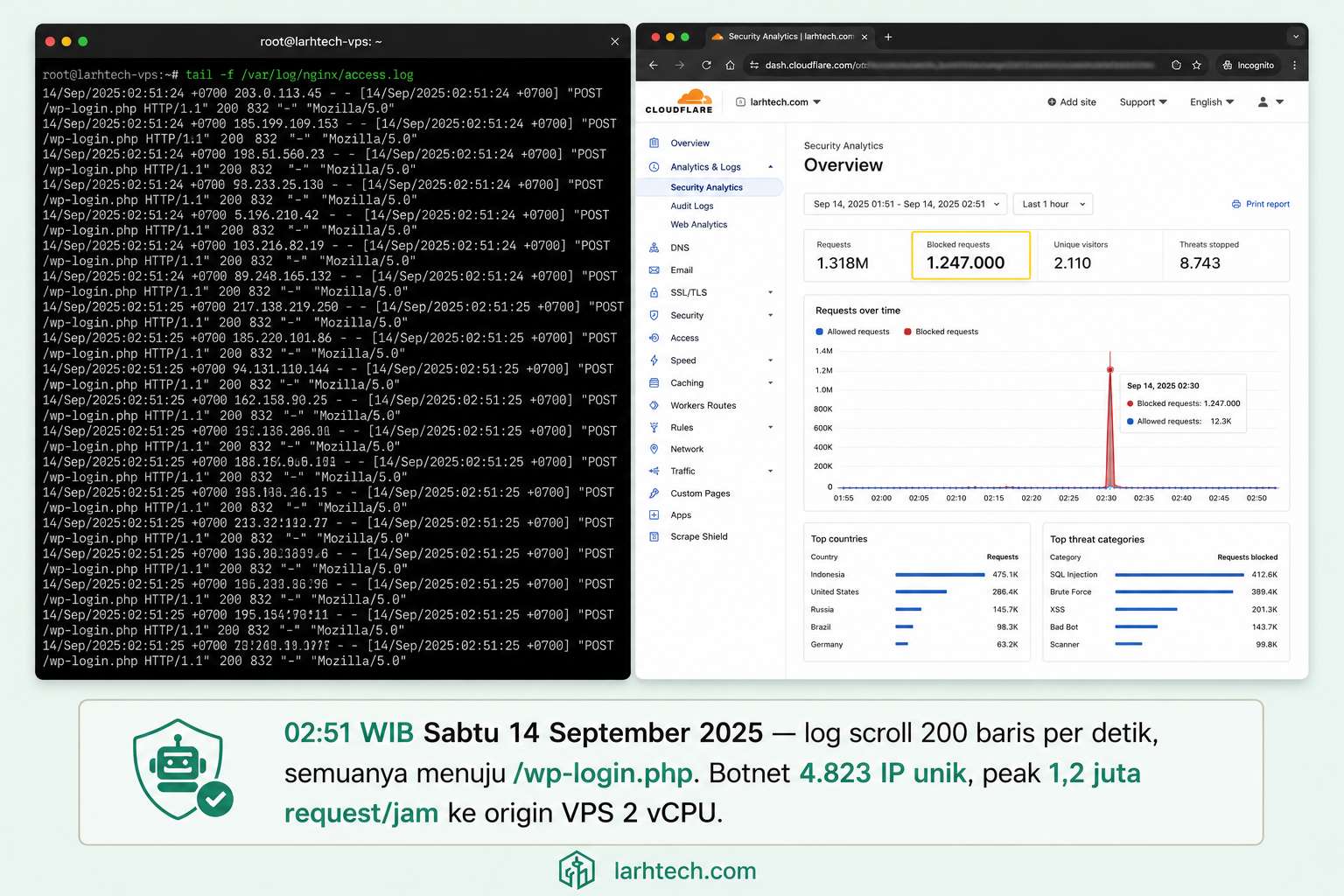Click the Scrape Shield icon
The width and height of the screenshot is (1344, 896).
[654, 536]
